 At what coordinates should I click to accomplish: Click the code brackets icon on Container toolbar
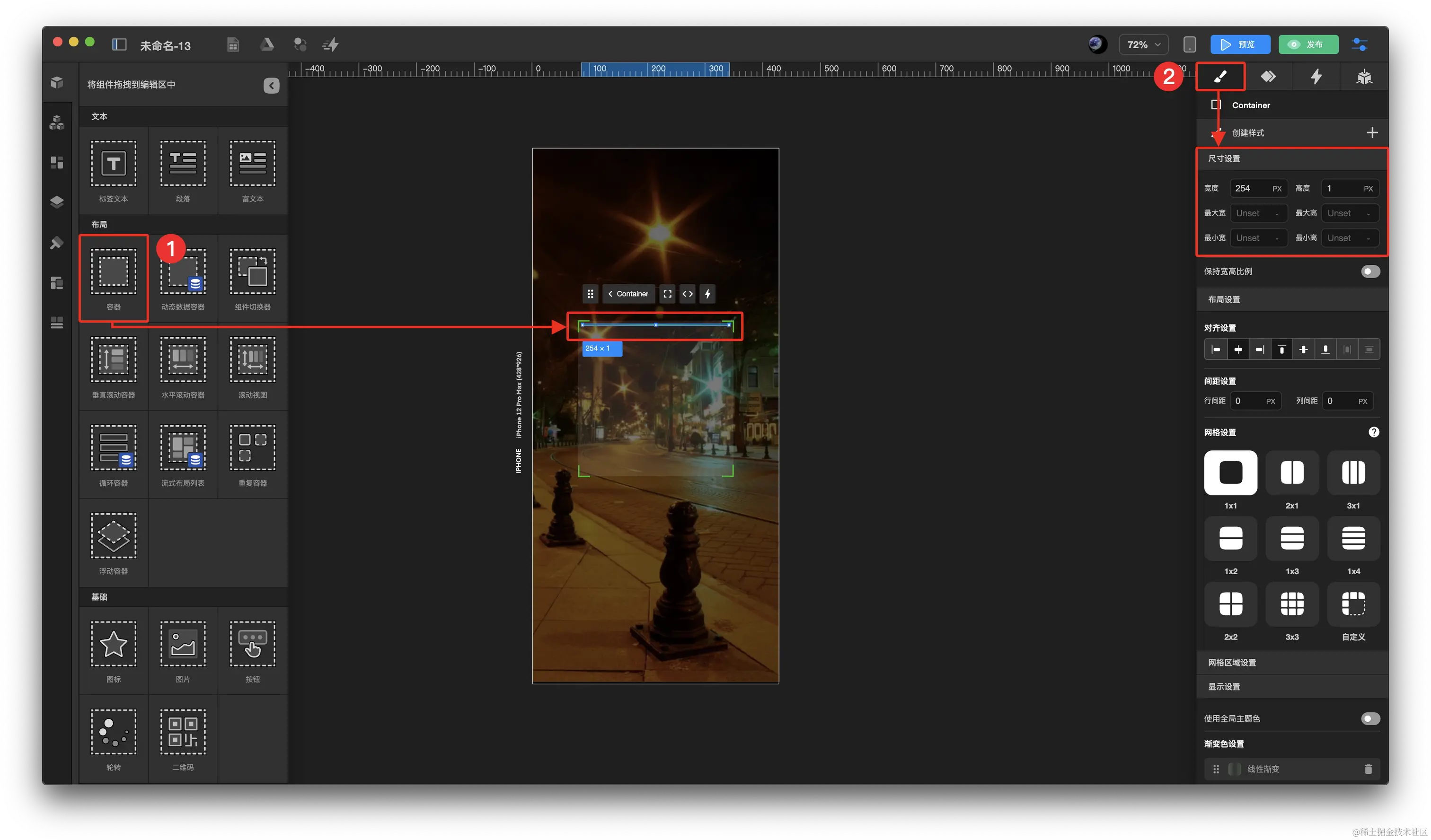(x=687, y=294)
